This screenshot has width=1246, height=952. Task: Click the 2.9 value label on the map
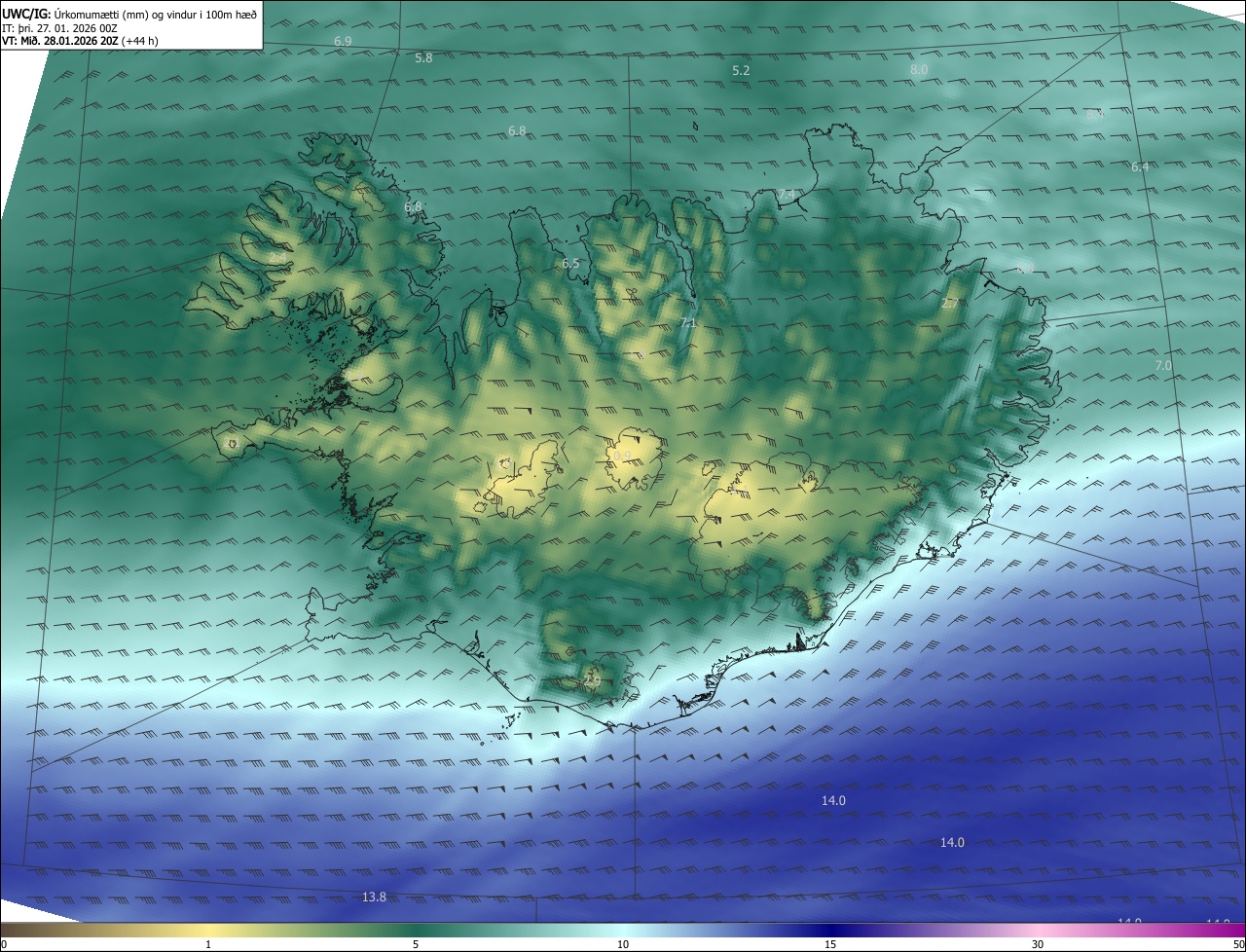coord(592,681)
